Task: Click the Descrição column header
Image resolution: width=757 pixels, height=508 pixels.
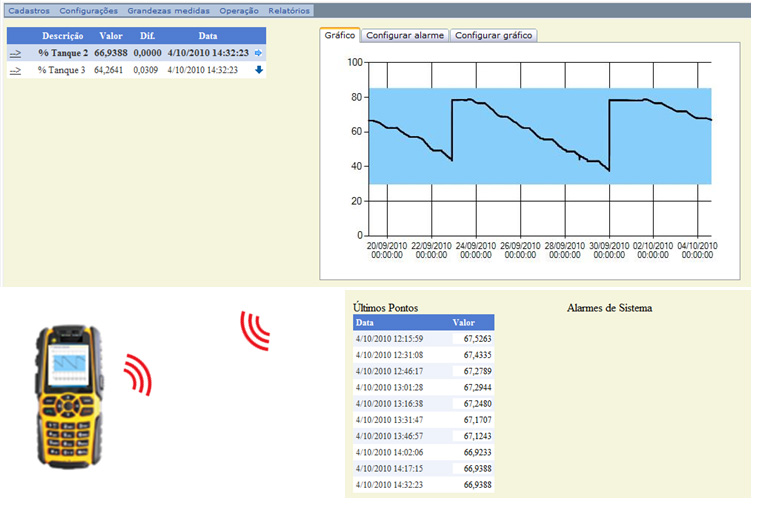Action: [x=62, y=35]
